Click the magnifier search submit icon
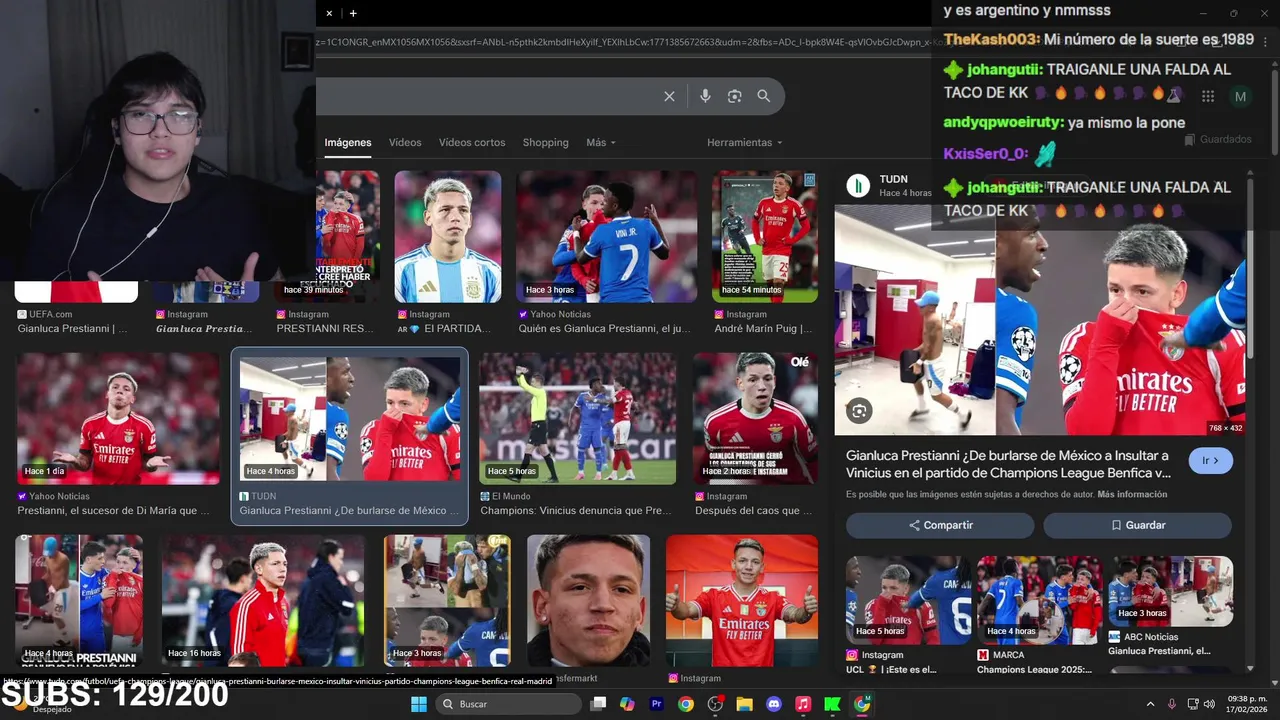 coord(764,96)
